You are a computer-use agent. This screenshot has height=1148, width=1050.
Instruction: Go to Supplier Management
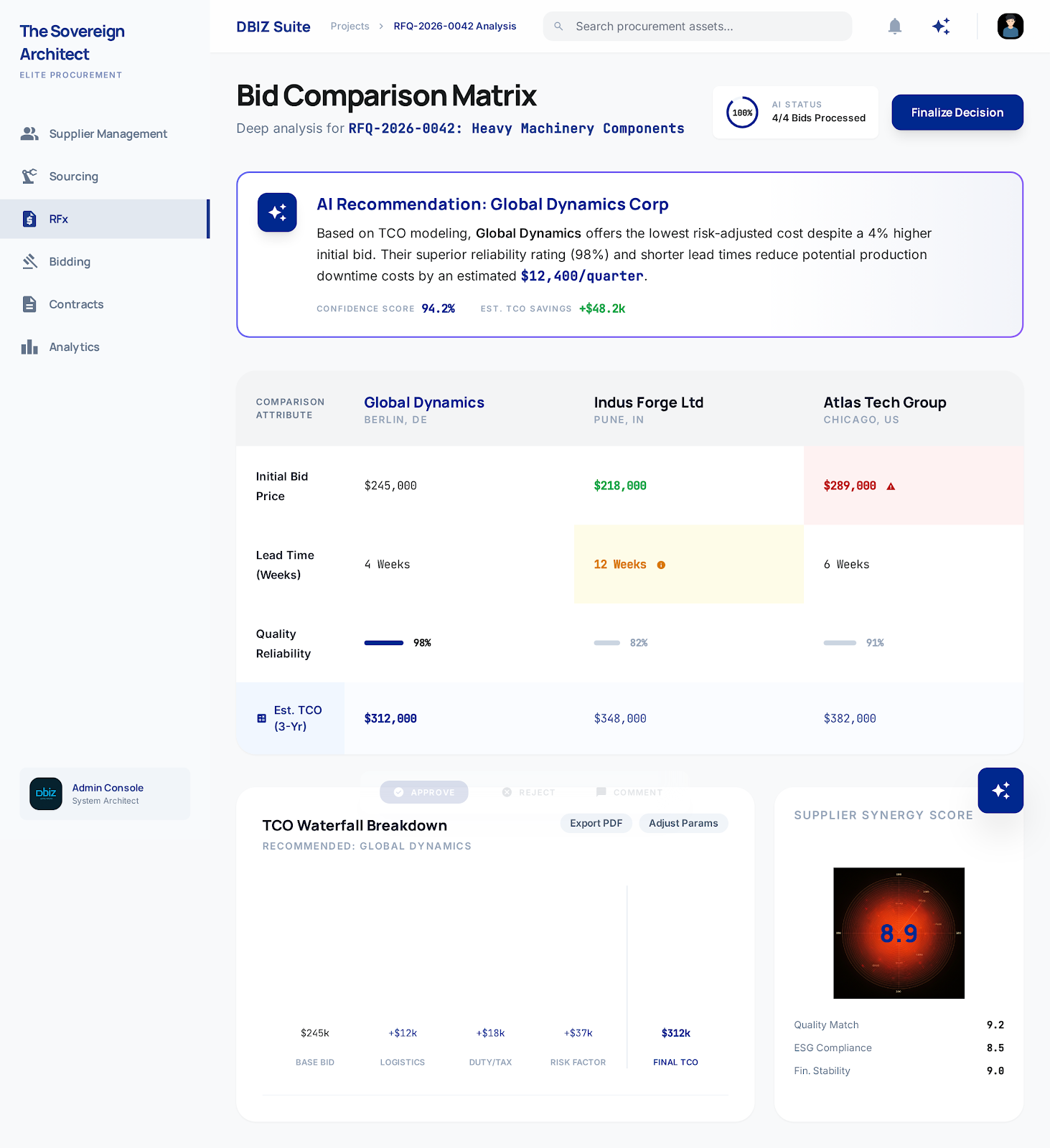(x=105, y=133)
